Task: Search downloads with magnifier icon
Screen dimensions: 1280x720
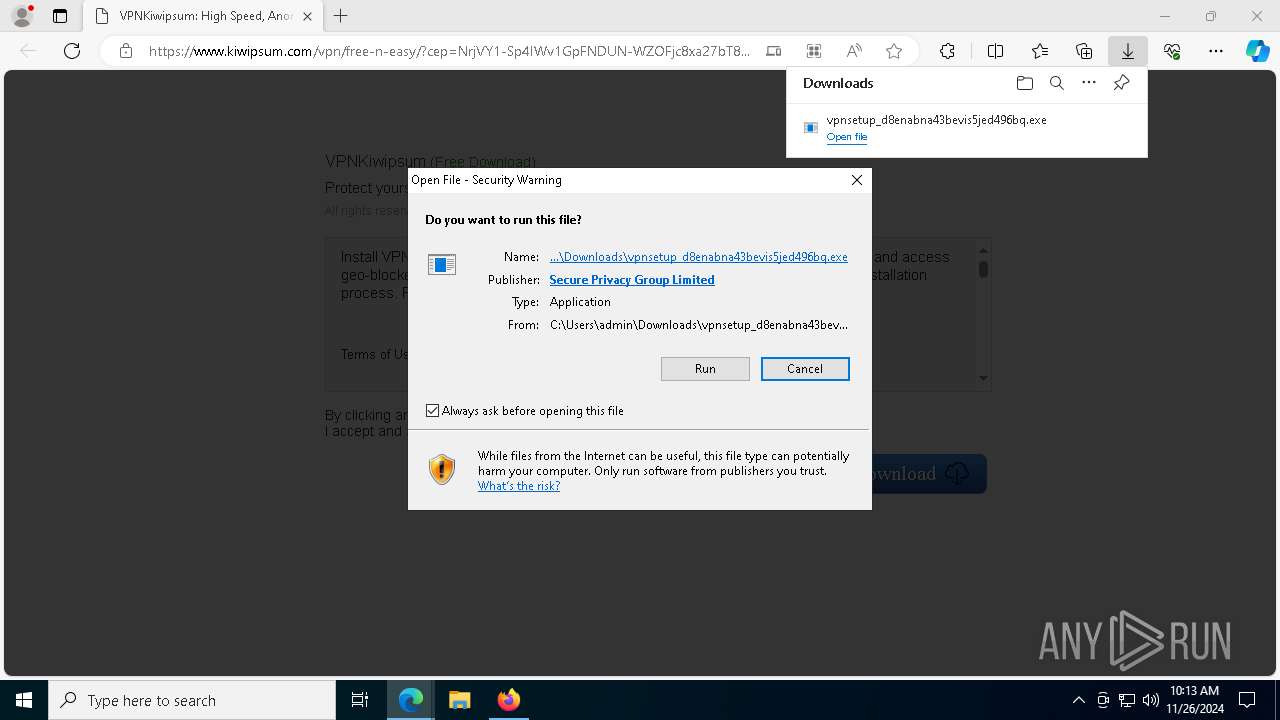Action: tap(1057, 83)
